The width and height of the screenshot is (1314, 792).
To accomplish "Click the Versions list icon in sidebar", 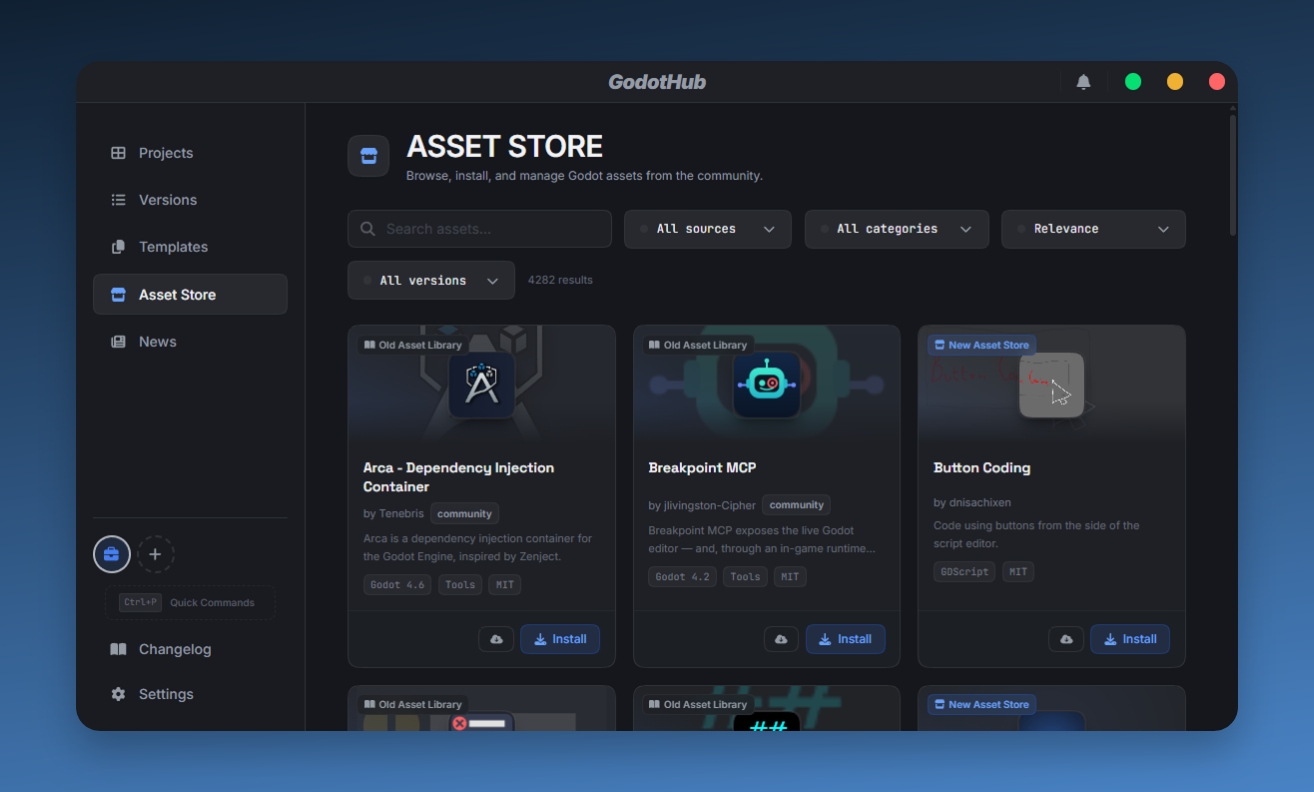I will [118, 200].
